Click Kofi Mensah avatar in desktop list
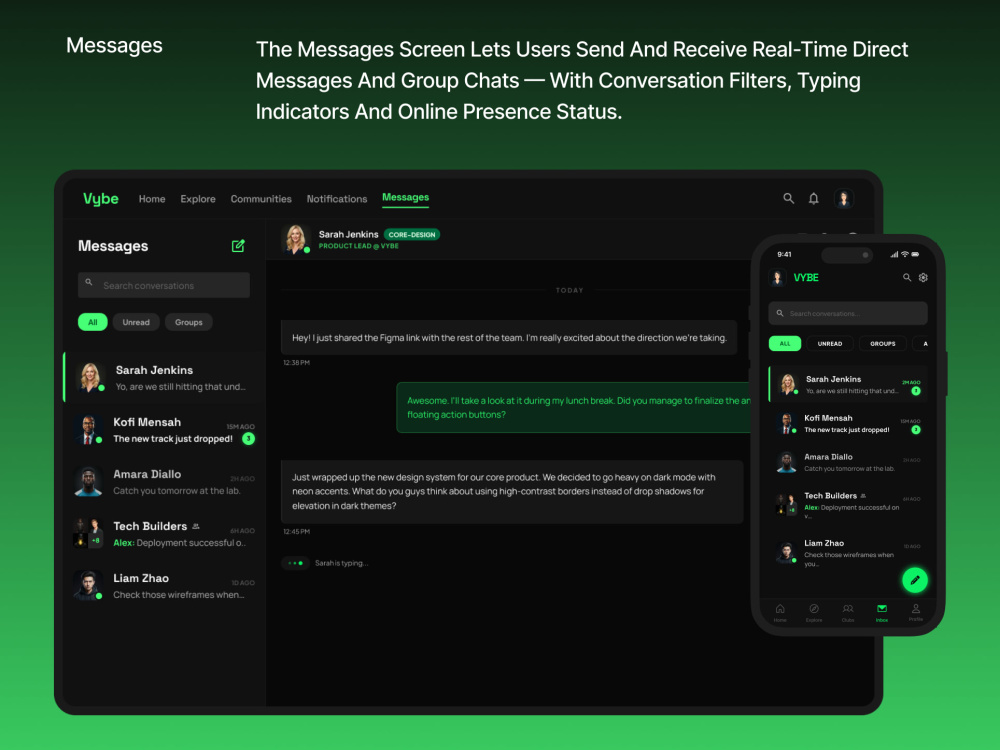 coord(88,429)
